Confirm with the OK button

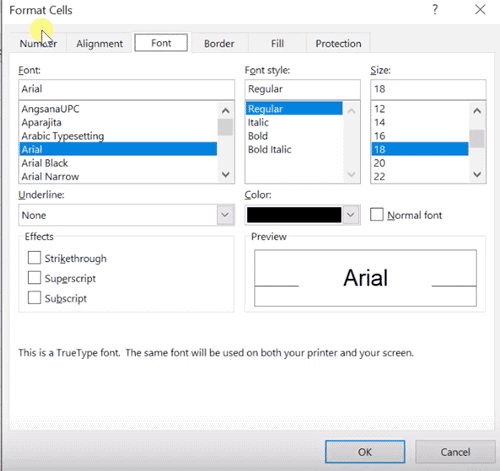(x=365, y=452)
